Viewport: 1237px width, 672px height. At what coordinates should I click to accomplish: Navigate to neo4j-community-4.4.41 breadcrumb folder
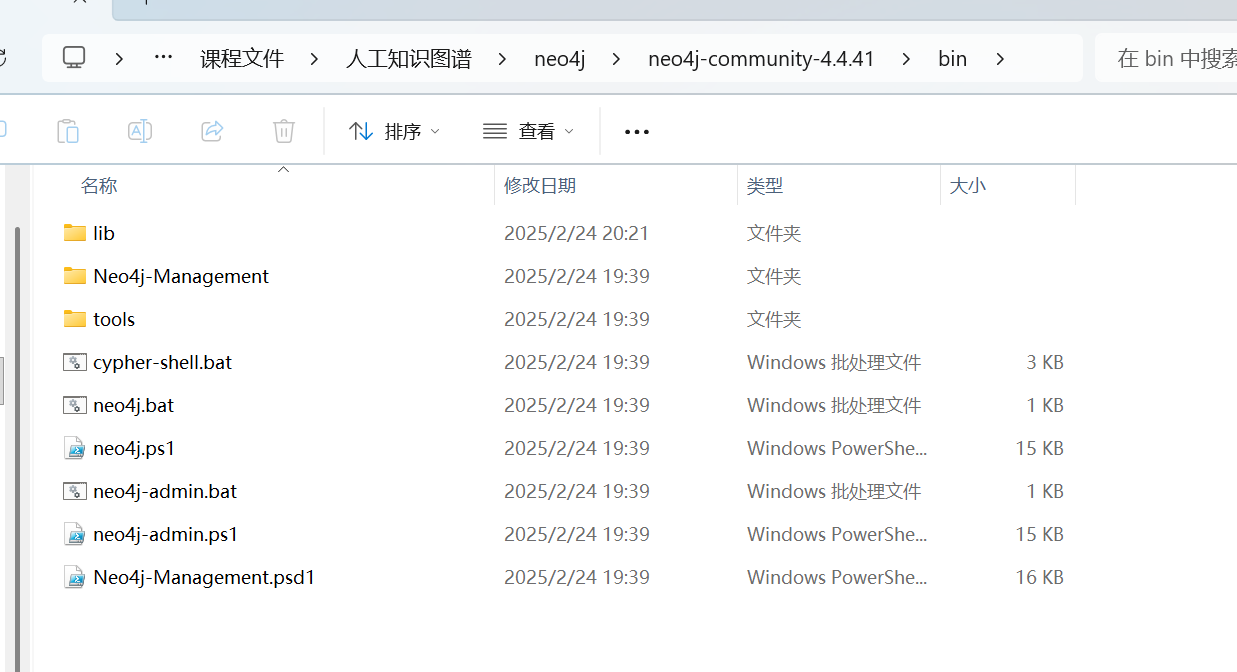click(761, 59)
